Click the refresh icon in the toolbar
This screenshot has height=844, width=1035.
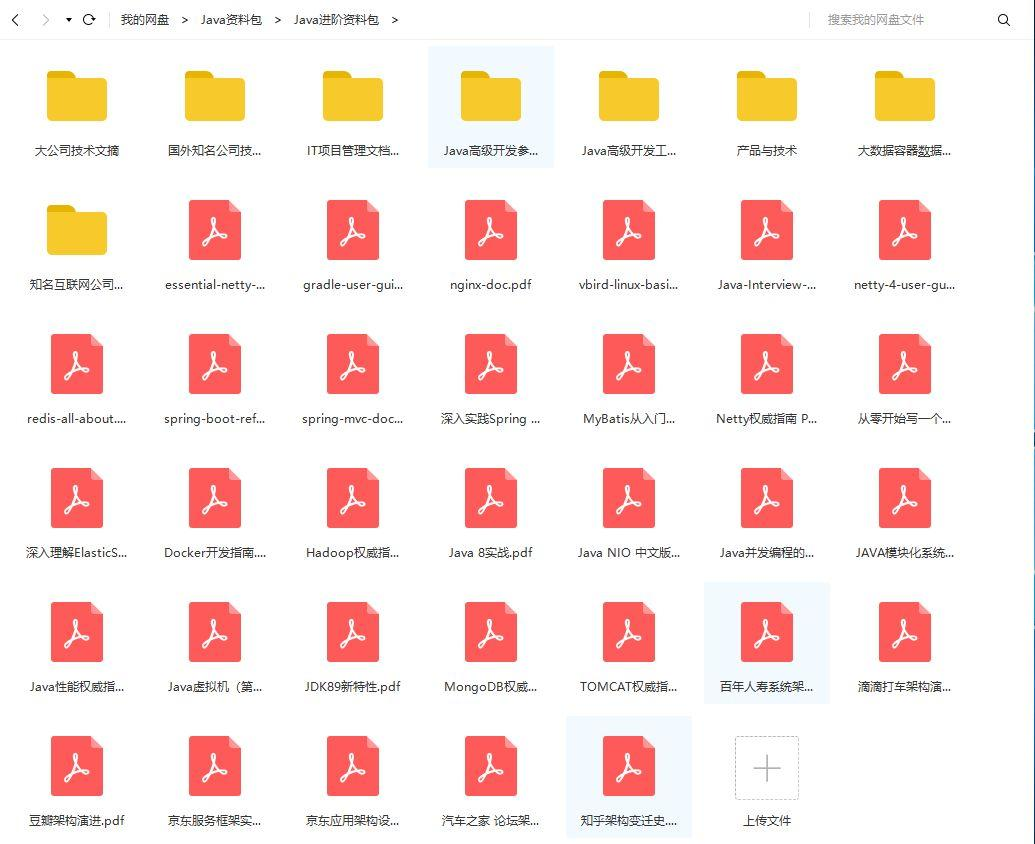point(89,20)
